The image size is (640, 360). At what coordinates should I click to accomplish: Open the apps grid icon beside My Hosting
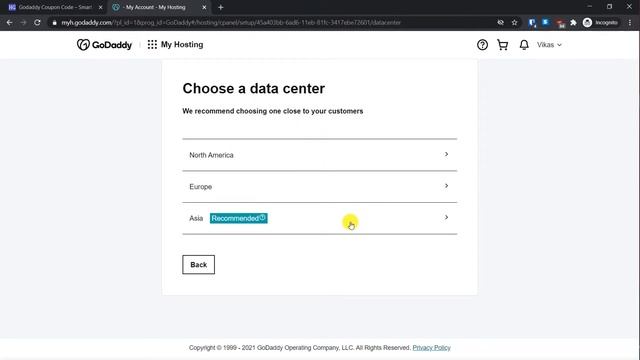tap(152, 44)
